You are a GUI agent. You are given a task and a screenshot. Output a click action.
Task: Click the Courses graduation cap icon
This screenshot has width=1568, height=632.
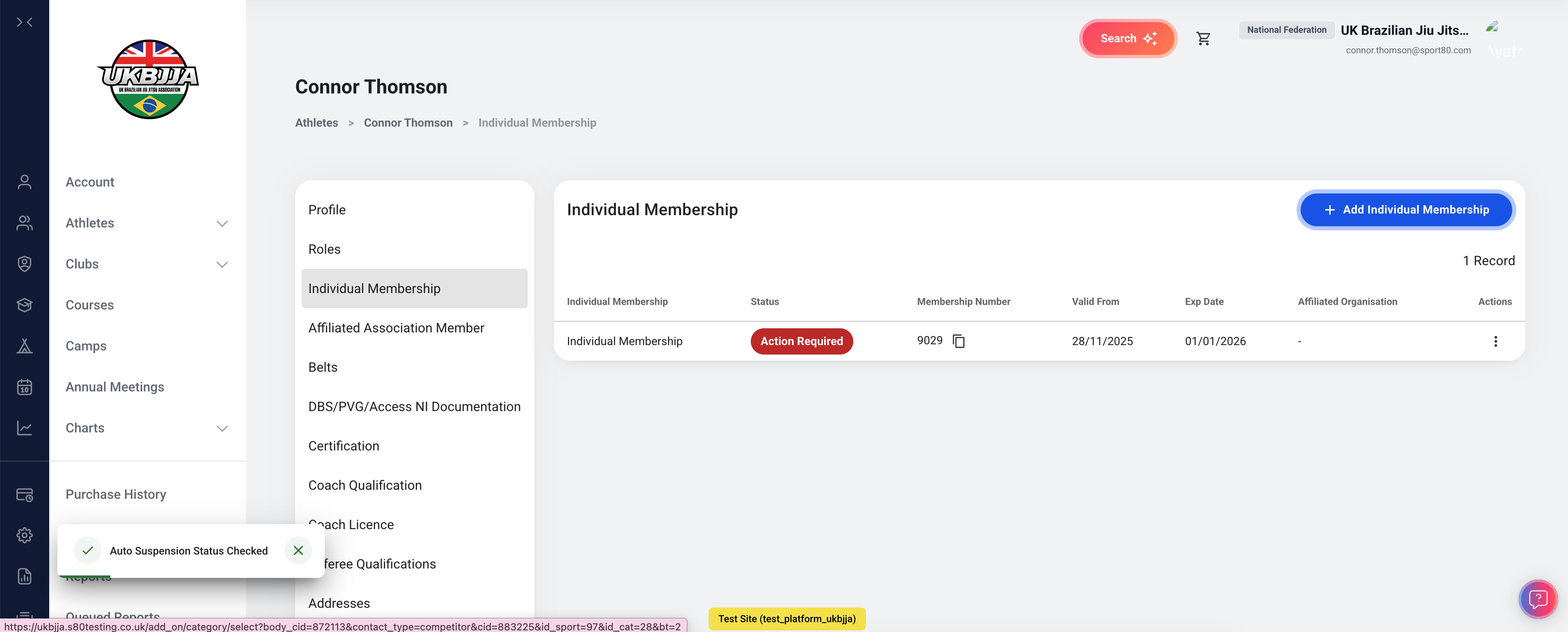24,305
